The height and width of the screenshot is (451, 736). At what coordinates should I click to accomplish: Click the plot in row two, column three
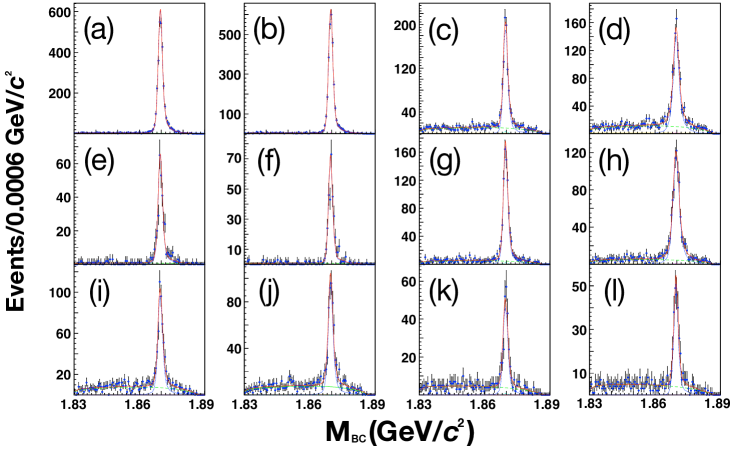[x=484, y=199]
